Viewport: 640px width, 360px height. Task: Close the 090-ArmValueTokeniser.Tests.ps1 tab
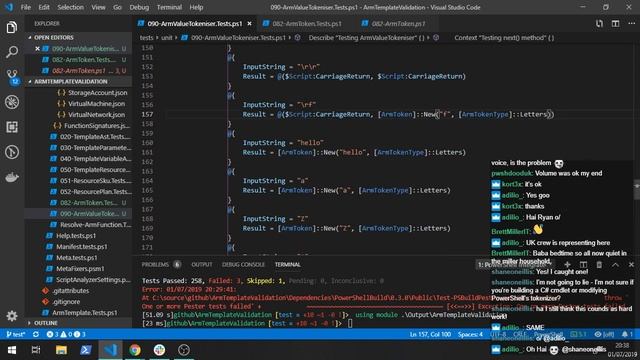tap(249, 24)
